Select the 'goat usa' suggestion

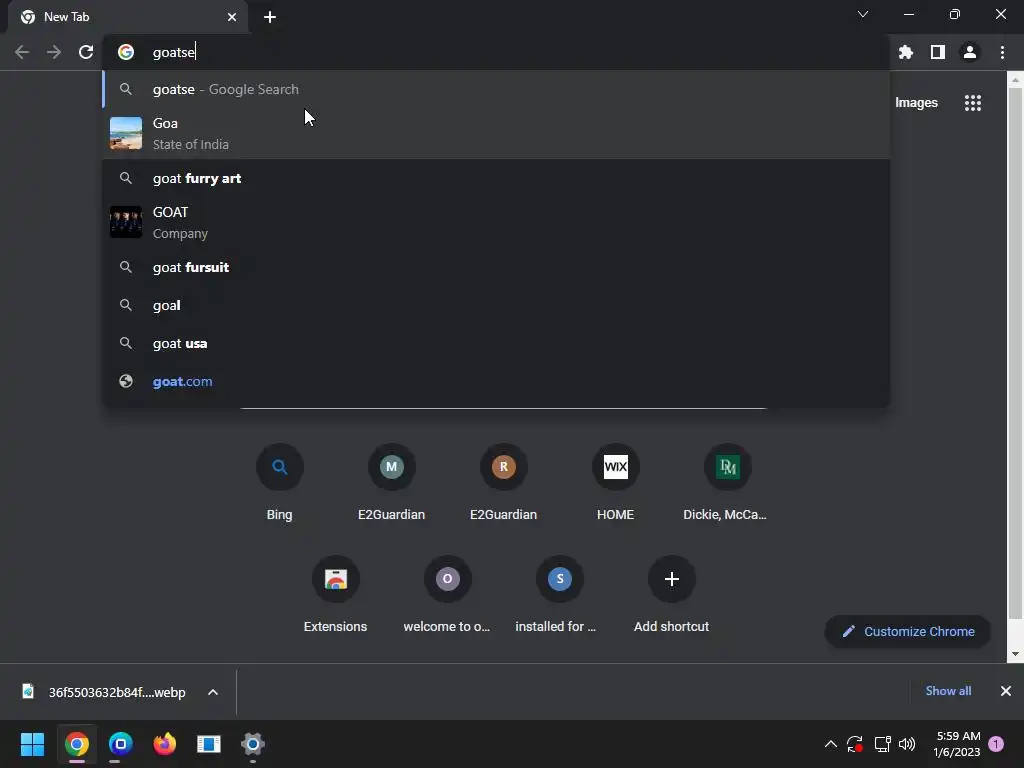tap(496, 343)
